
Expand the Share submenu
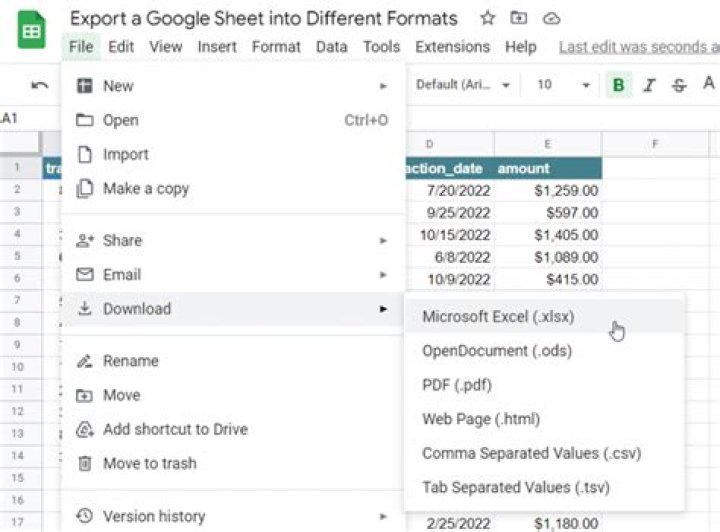pos(233,241)
